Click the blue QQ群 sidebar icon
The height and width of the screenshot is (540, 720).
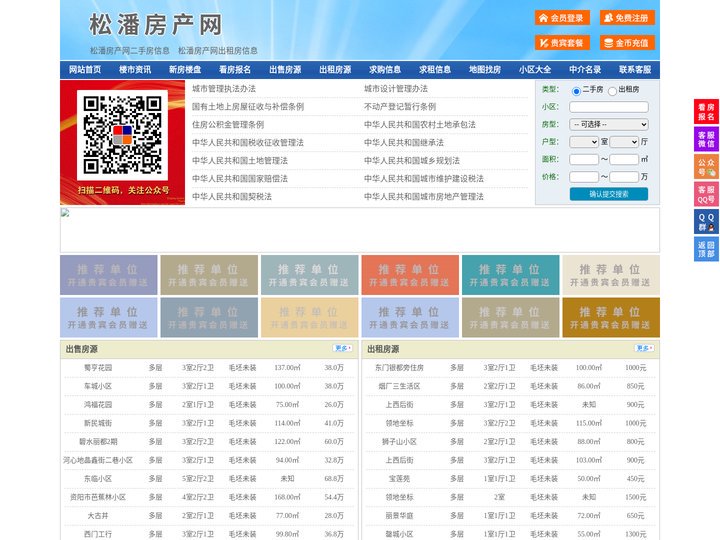point(706,222)
